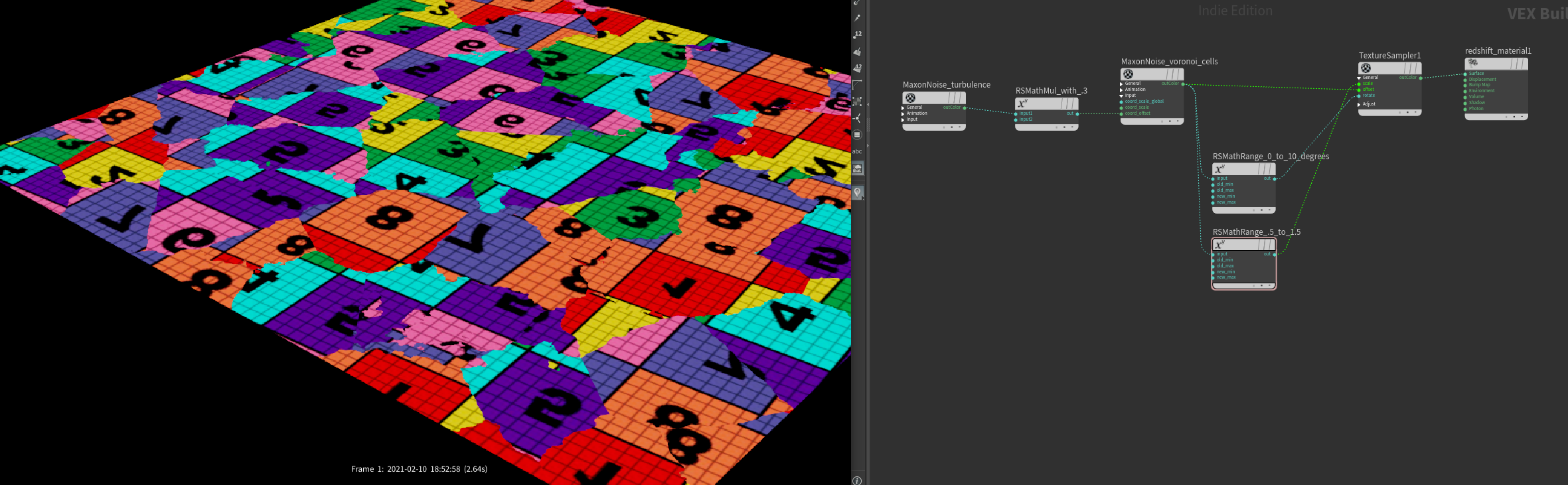Screen dimensions: 1568x485
Task: Click the RSMathMul_with_.3 node math icon
Action: point(1022,104)
